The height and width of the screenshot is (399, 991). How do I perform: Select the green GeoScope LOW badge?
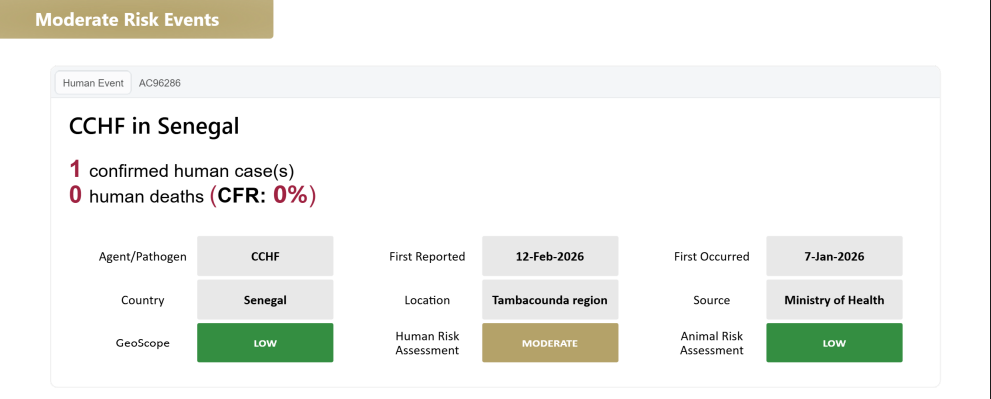pyautogui.click(x=265, y=343)
